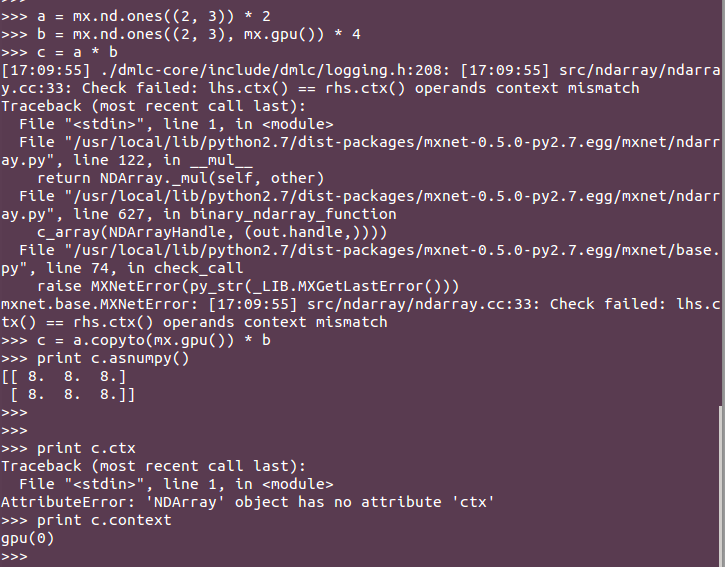
Task: Click the 'mxnet.base.MXNetError' error line
Action: pyautogui.click(x=361, y=313)
